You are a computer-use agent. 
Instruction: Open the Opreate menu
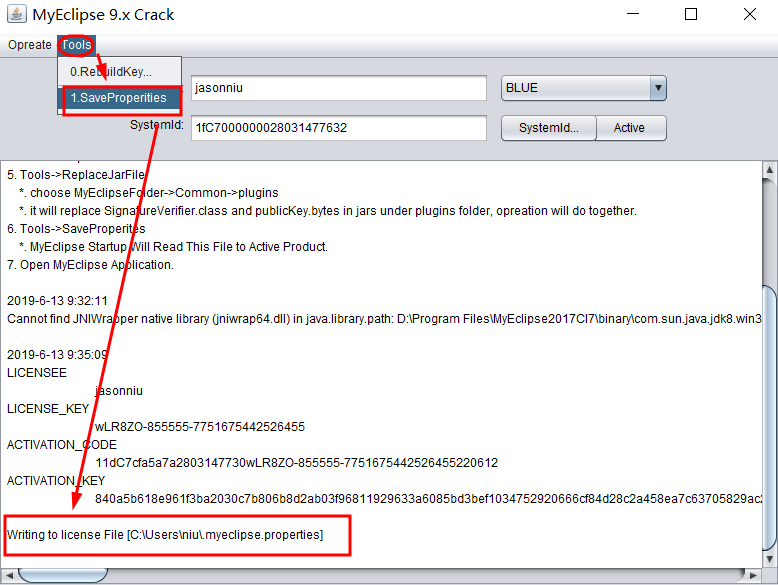[x=30, y=45]
